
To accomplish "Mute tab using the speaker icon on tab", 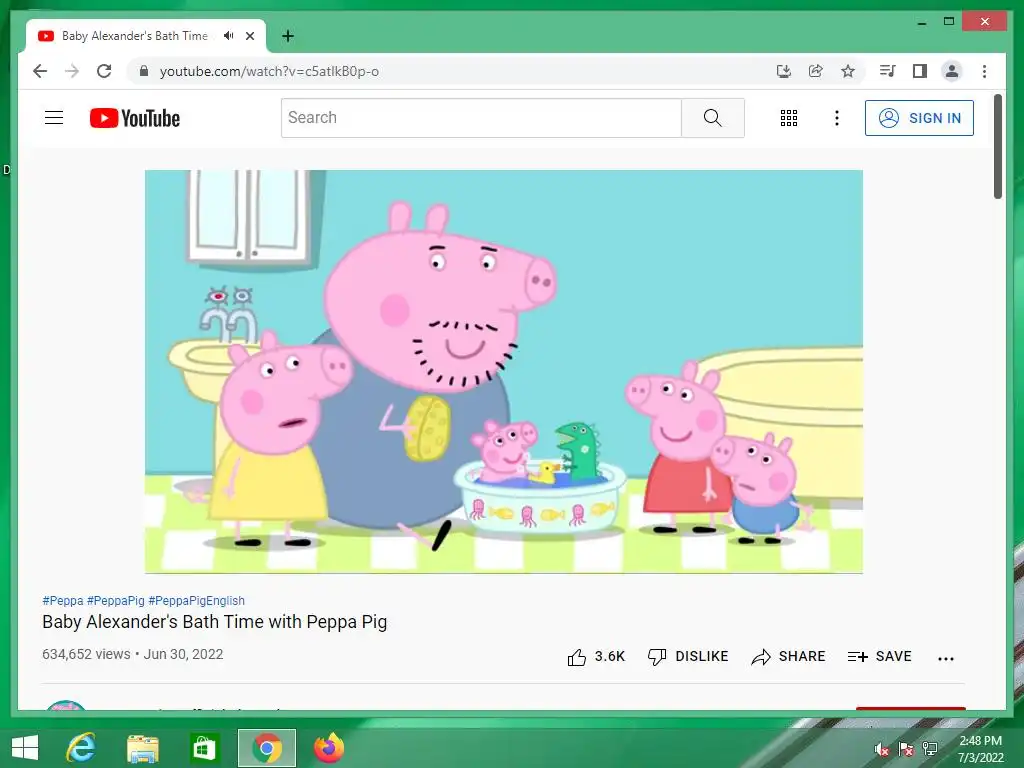I will pyautogui.click(x=228, y=36).
